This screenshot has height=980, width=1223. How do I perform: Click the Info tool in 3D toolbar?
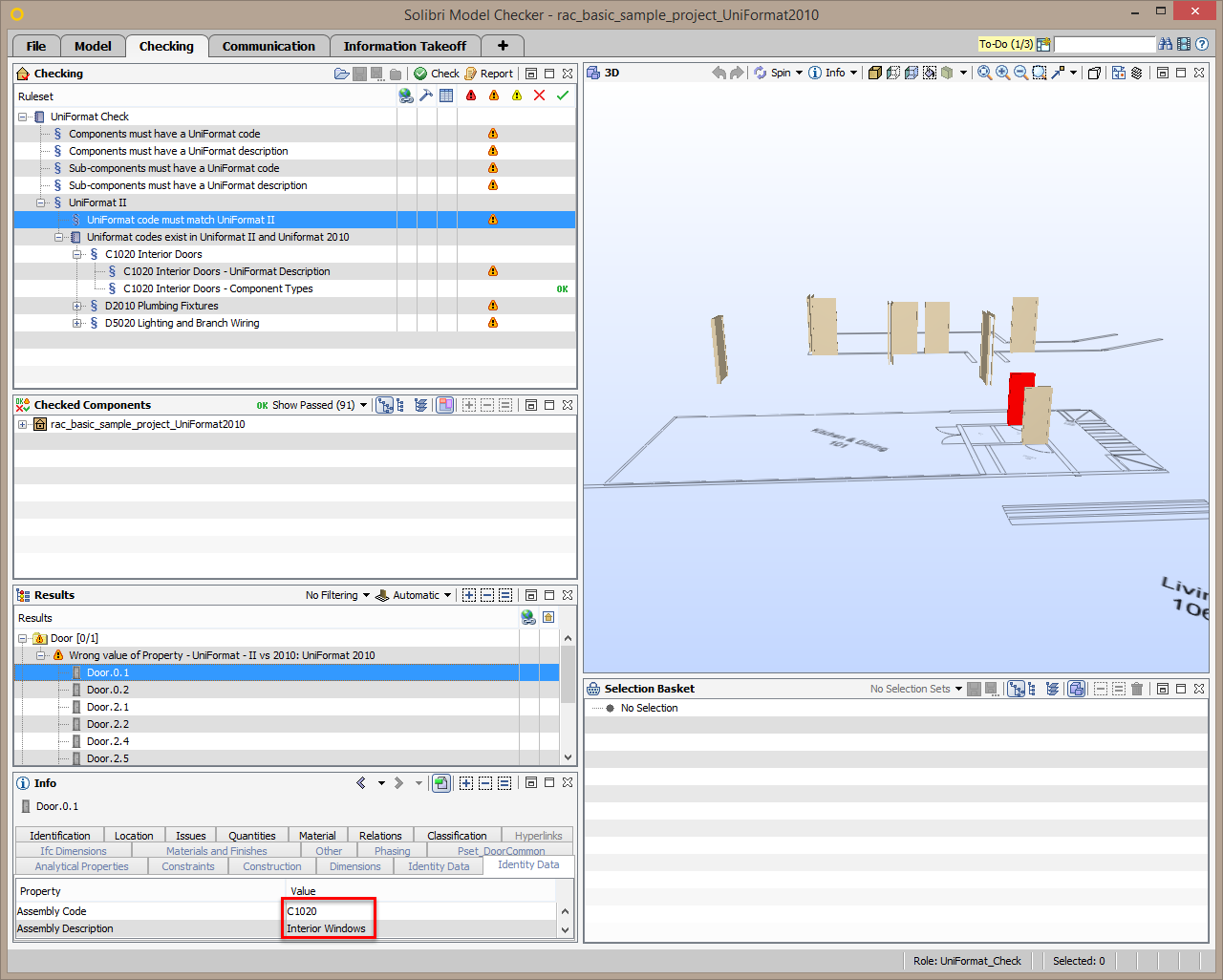click(x=827, y=73)
